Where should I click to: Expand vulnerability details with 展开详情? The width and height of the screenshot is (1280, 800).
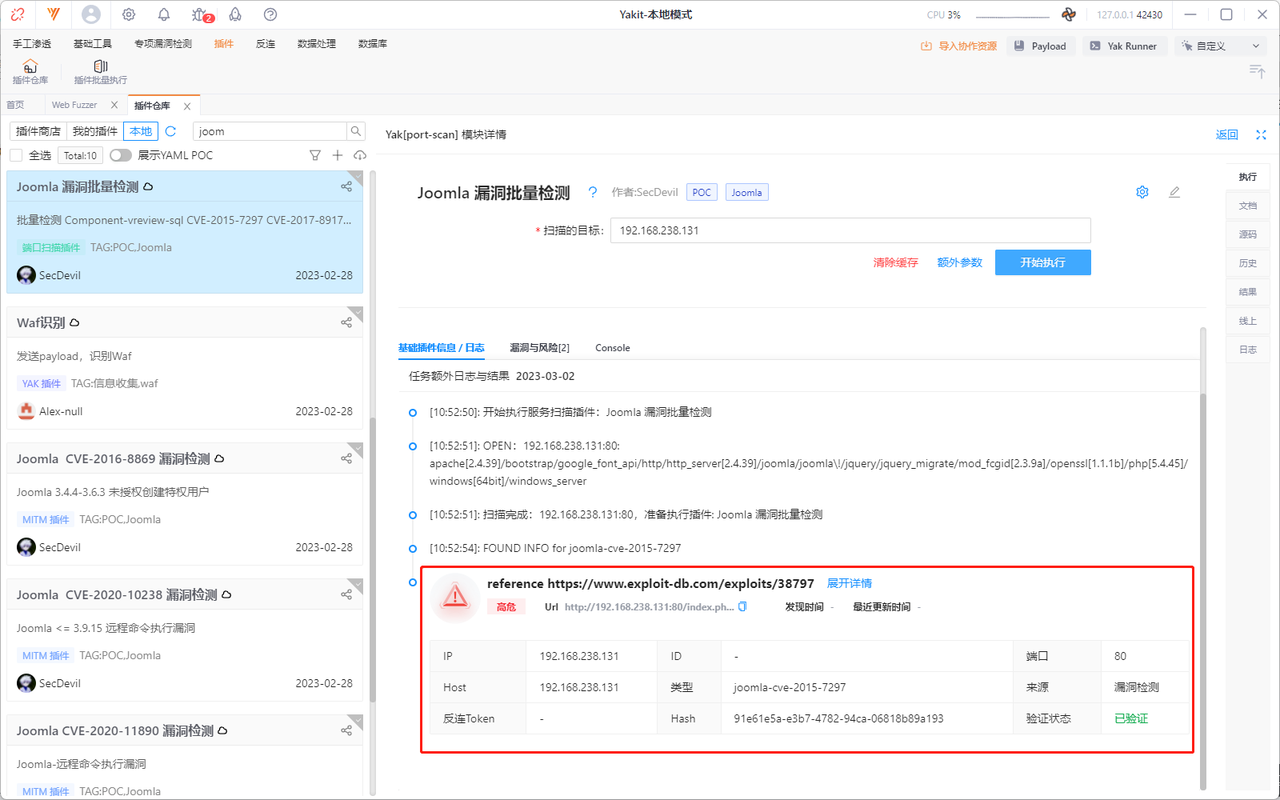849,583
